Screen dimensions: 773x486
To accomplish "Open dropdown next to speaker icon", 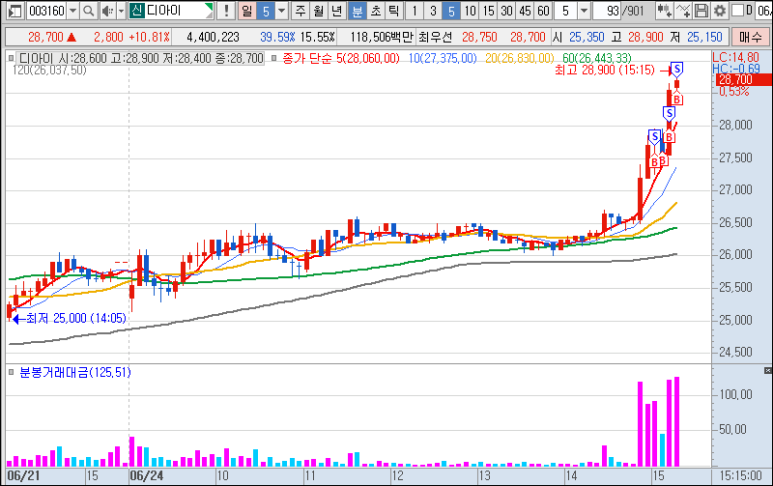I will [121, 10].
